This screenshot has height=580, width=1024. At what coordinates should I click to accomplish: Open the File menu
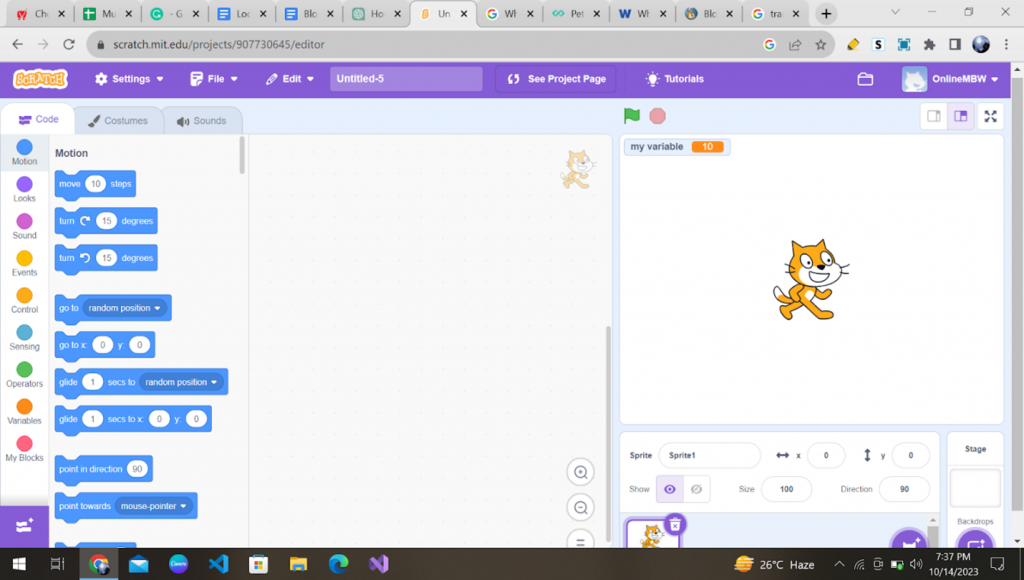(x=214, y=79)
